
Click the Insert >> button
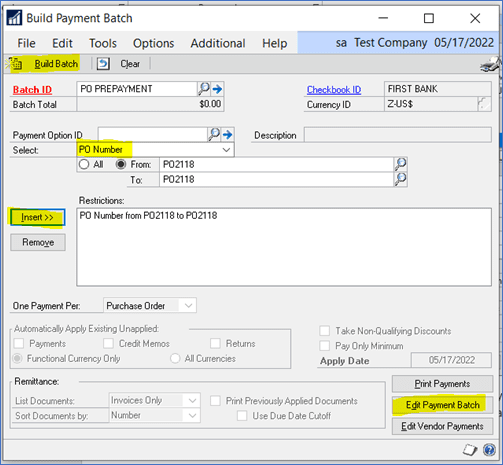pos(38,217)
